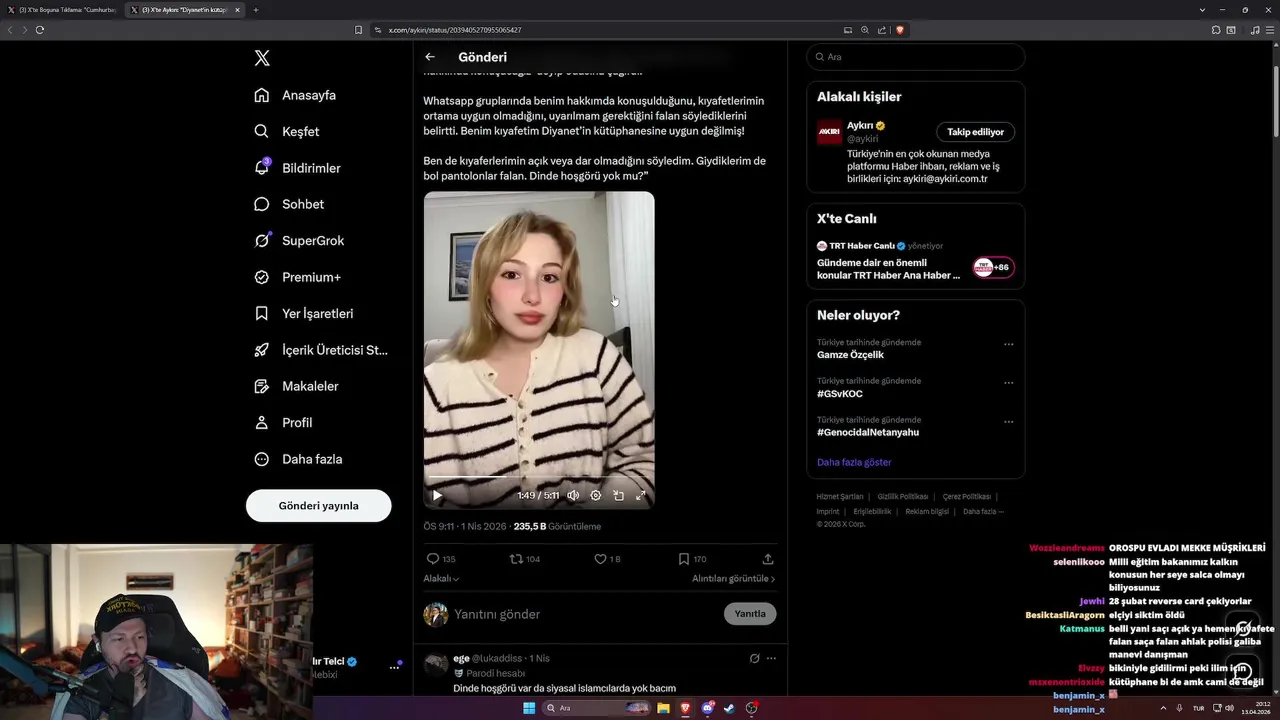Open Brave Shields icon
The width and height of the screenshot is (1280, 720).
[899, 30]
